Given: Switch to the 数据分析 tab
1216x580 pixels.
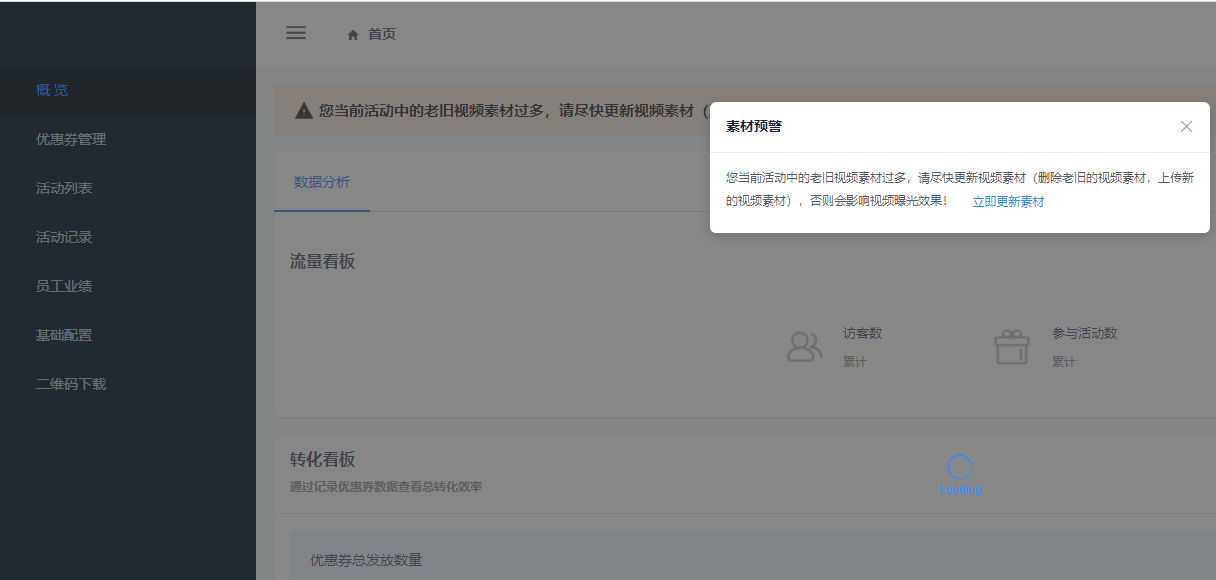Looking at the screenshot, I should (x=322, y=182).
